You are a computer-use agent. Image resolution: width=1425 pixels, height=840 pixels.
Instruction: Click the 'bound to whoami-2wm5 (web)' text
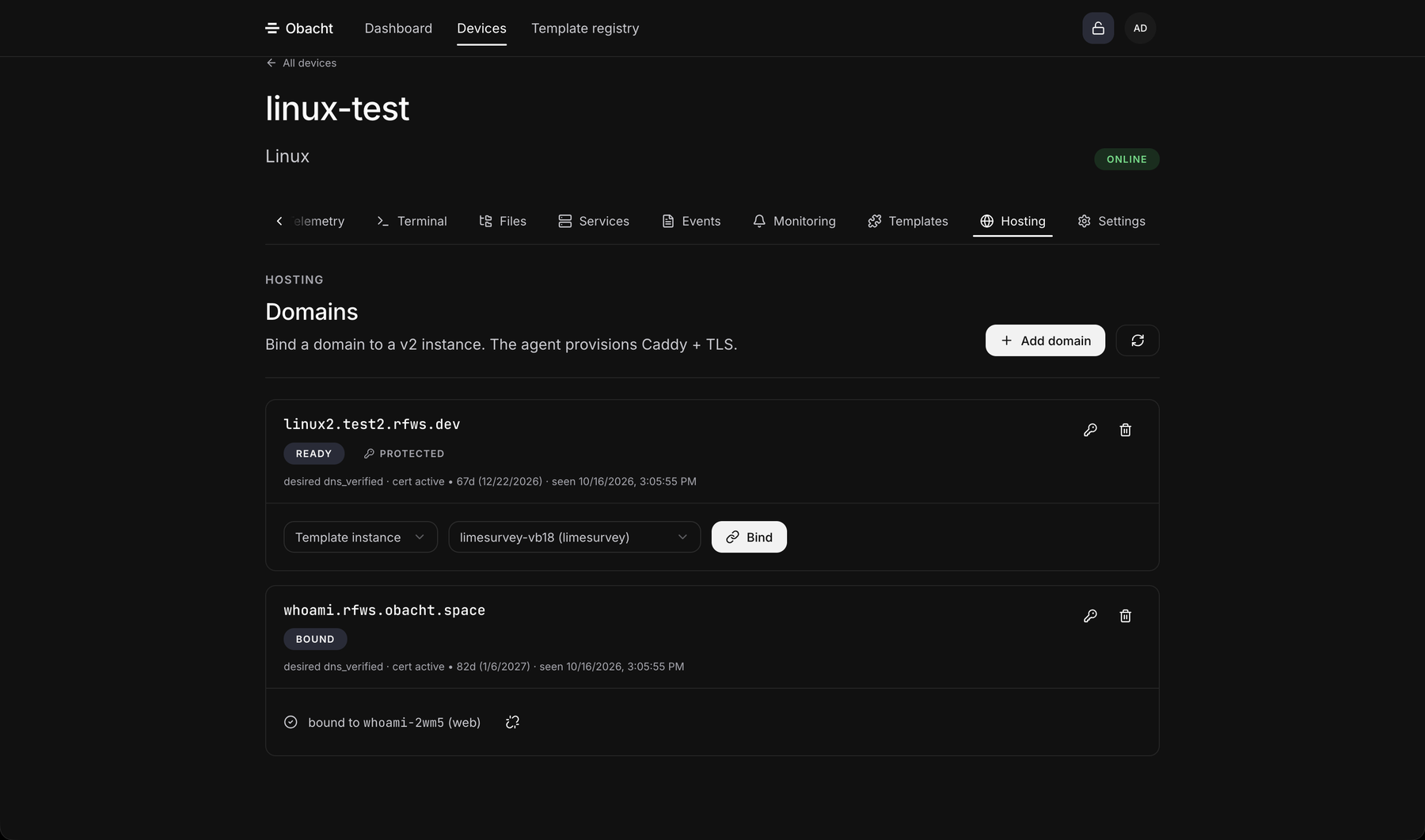point(394,722)
